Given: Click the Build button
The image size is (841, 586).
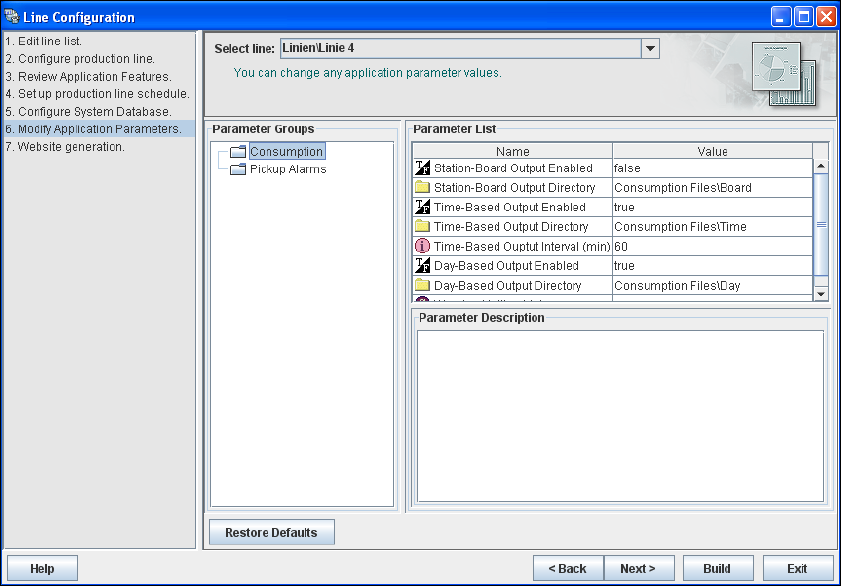Looking at the screenshot, I should pos(718,568).
